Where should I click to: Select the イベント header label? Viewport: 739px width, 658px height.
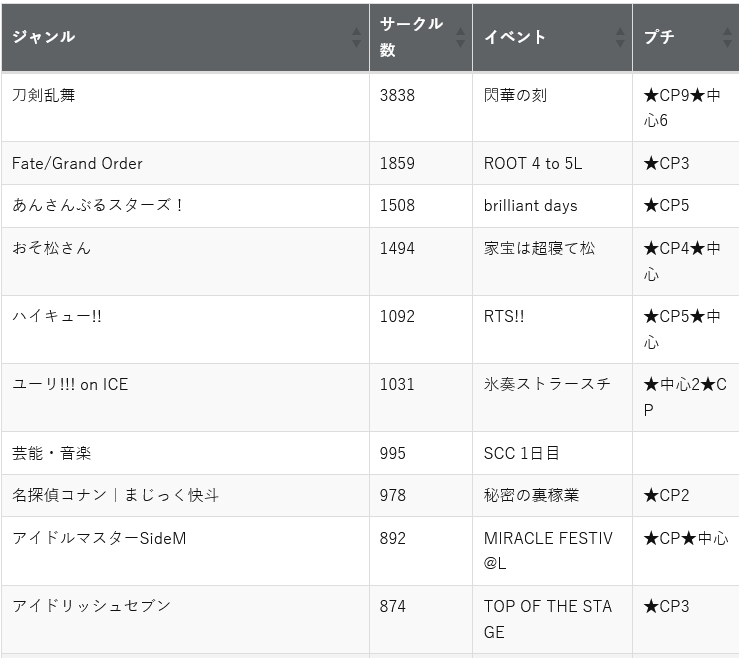coord(515,37)
